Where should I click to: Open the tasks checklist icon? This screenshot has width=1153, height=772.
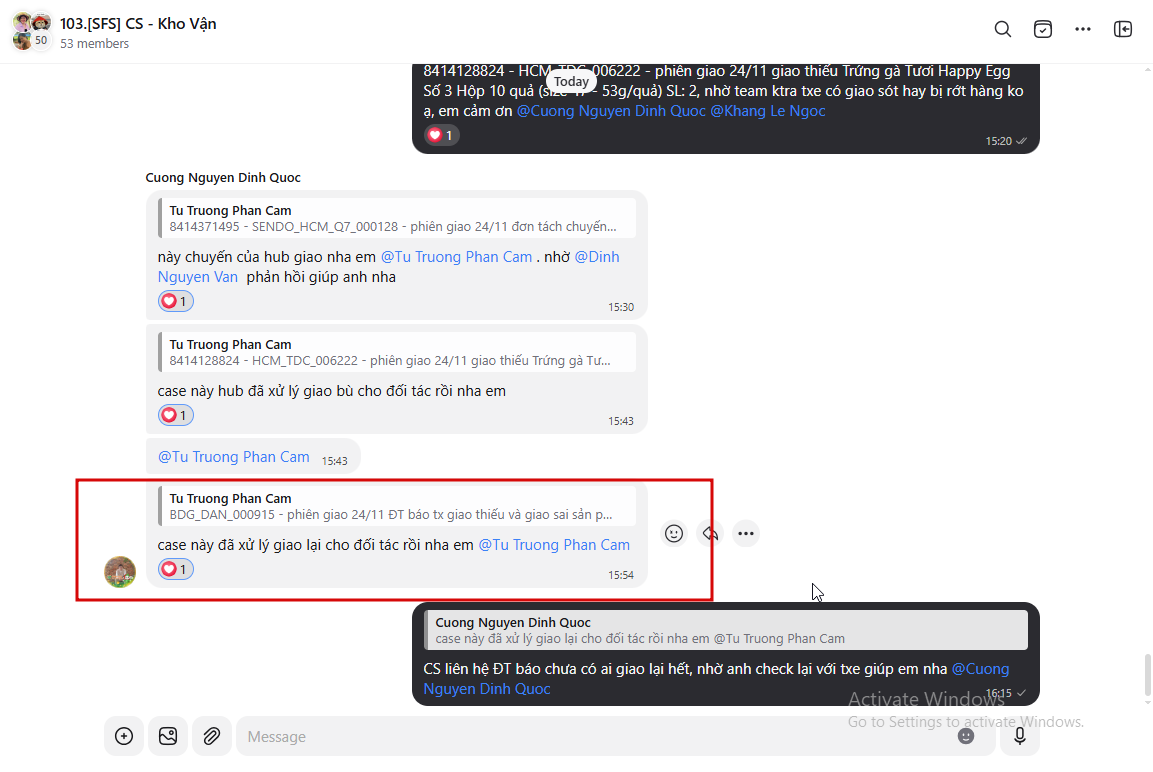click(x=1043, y=29)
